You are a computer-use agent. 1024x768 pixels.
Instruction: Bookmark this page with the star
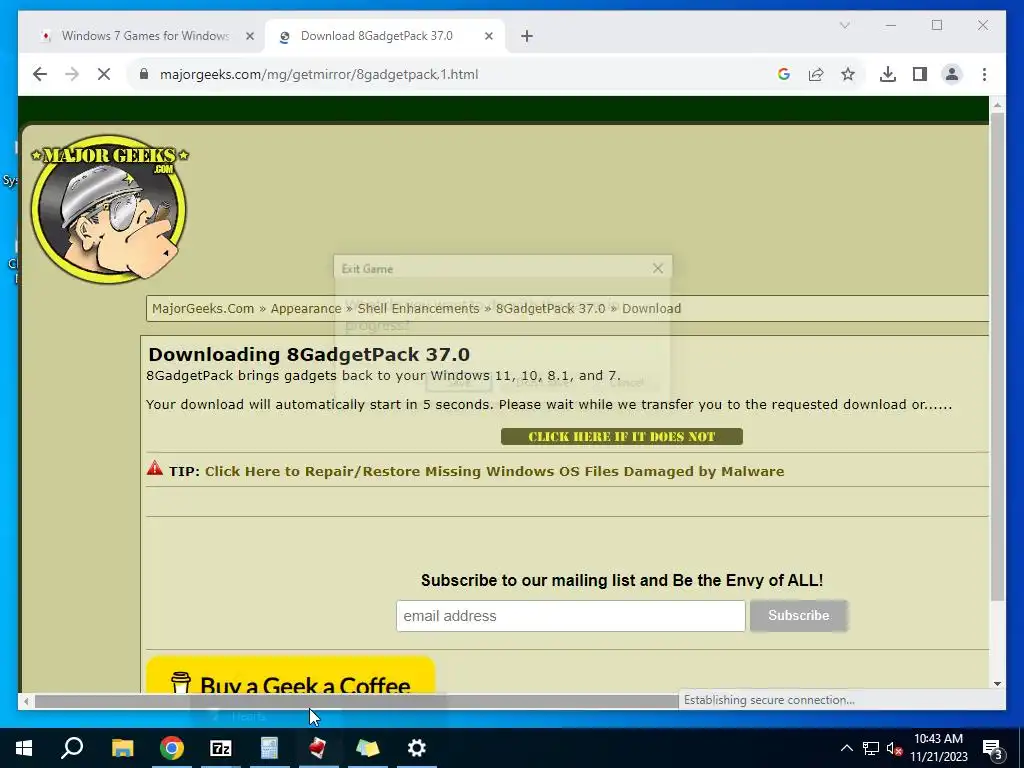pyautogui.click(x=848, y=74)
